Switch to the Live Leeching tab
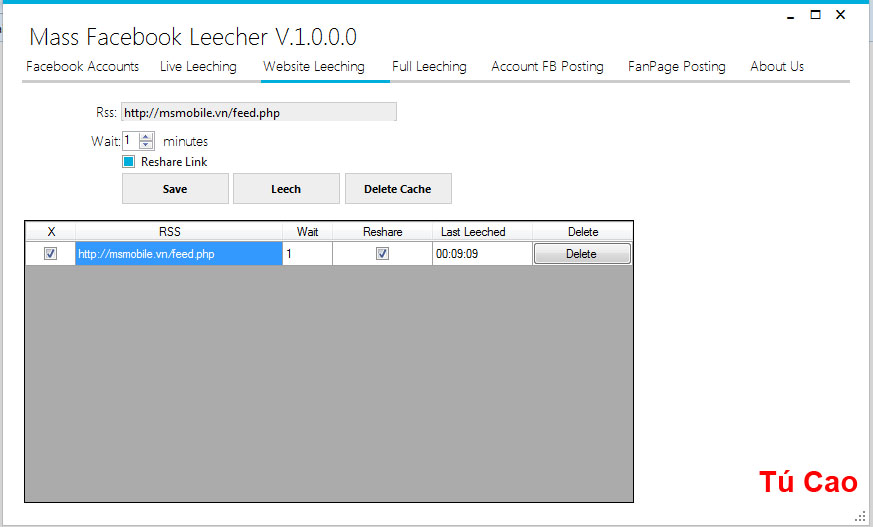Screen dimensions: 873x527 (x=198, y=66)
